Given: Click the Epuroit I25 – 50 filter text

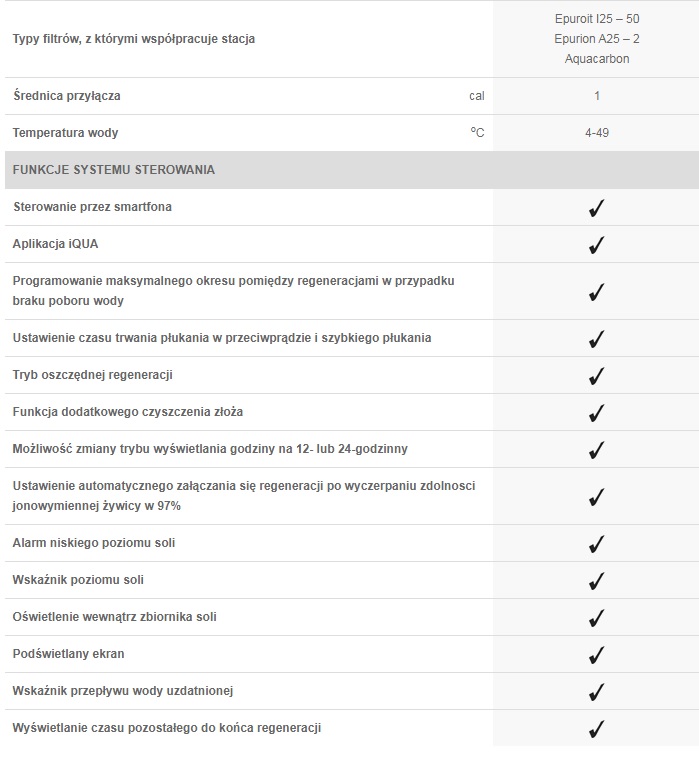Looking at the screenshot, I should click(x=597, y=19).
